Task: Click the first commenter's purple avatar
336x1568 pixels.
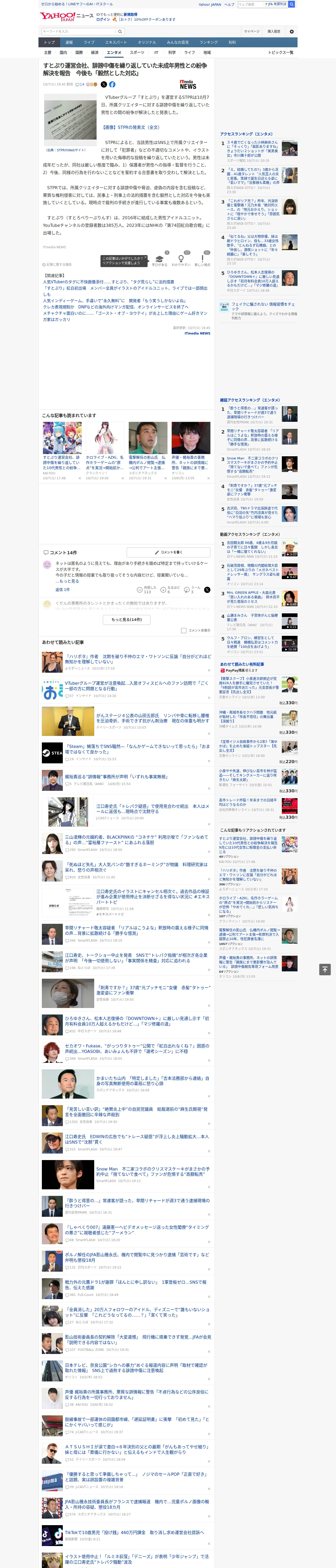Action: click(x=47, y=565)
